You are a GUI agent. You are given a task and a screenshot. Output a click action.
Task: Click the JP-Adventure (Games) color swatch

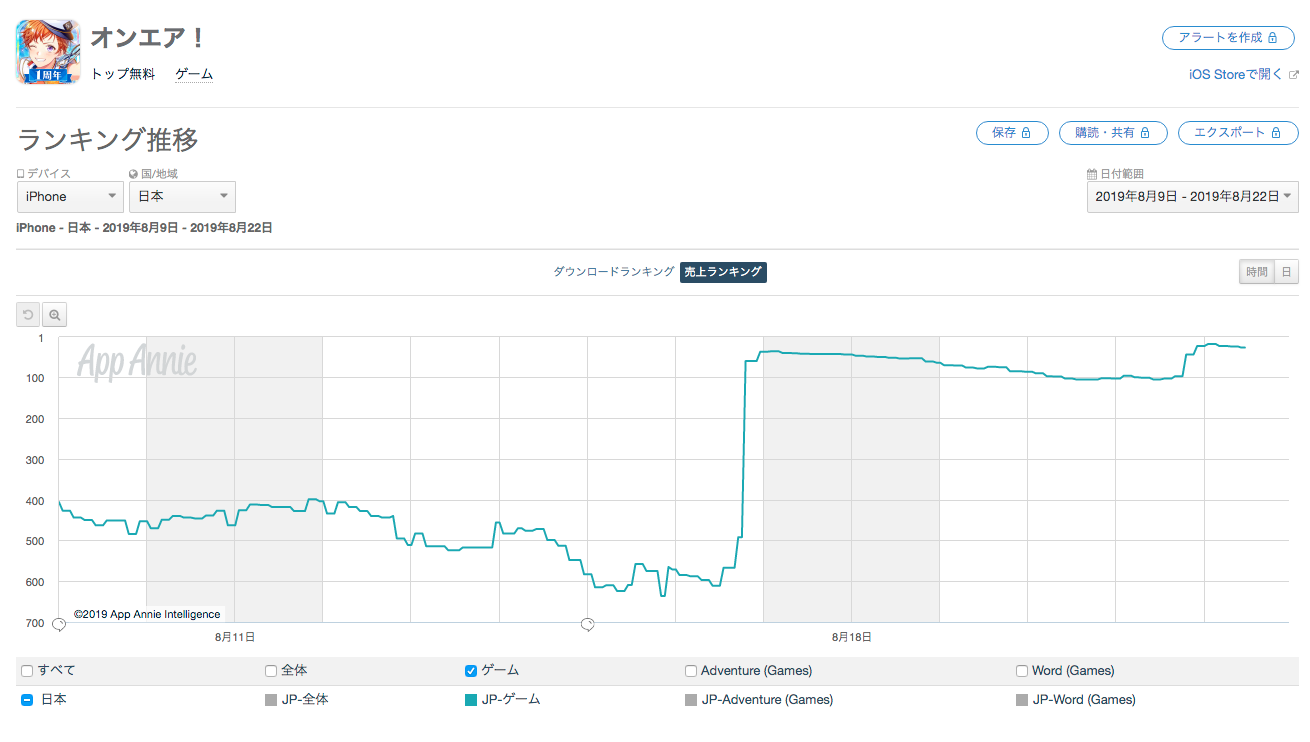pos(691,700)
